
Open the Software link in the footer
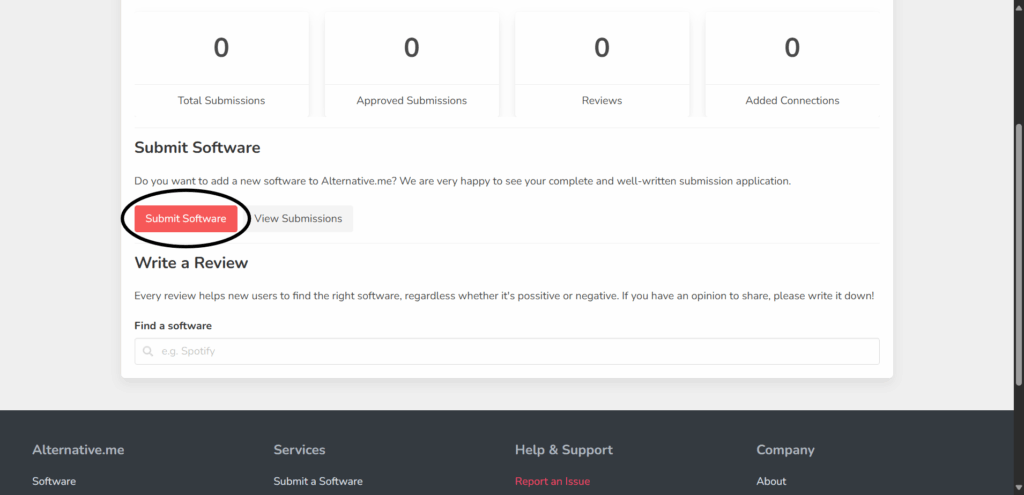tap(54, 481)
